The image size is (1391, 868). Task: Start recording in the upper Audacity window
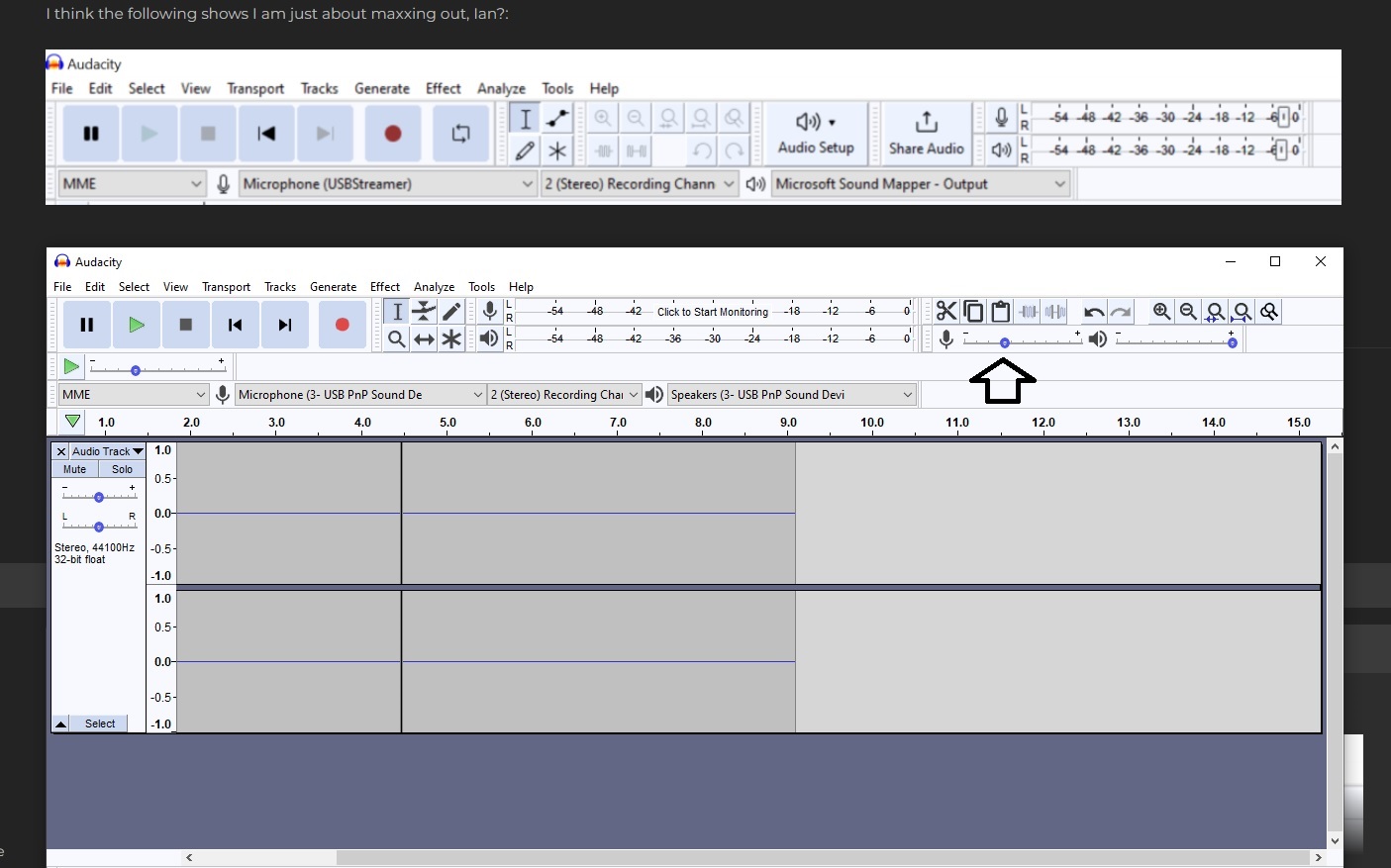pyautogui.click(x=393, y=134)
